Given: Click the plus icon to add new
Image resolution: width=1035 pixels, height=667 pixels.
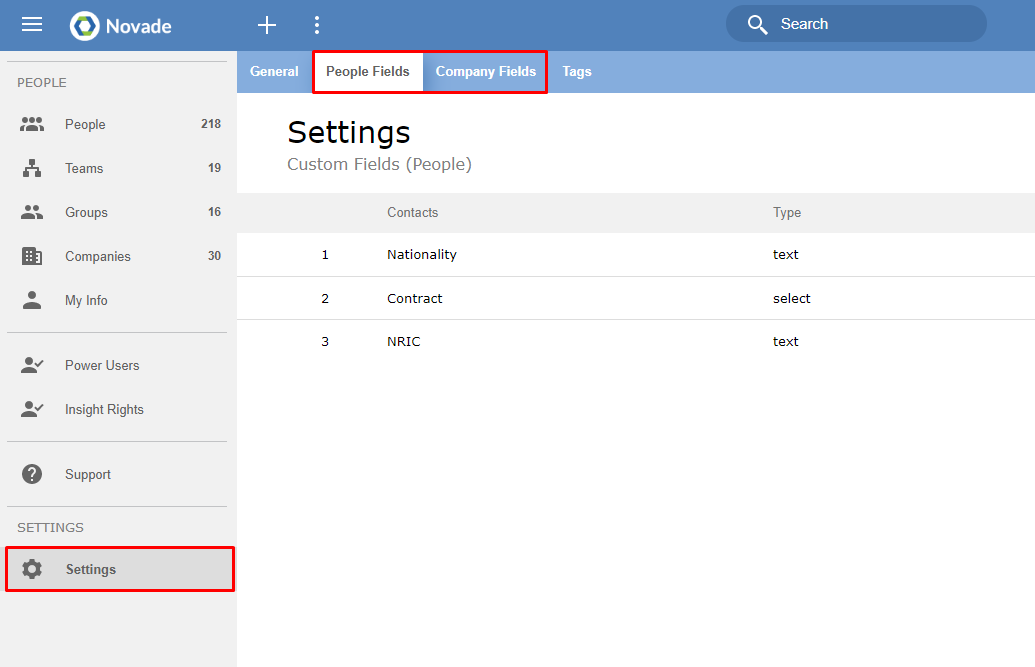Looking at the screenshot, I should click(266, 25).
